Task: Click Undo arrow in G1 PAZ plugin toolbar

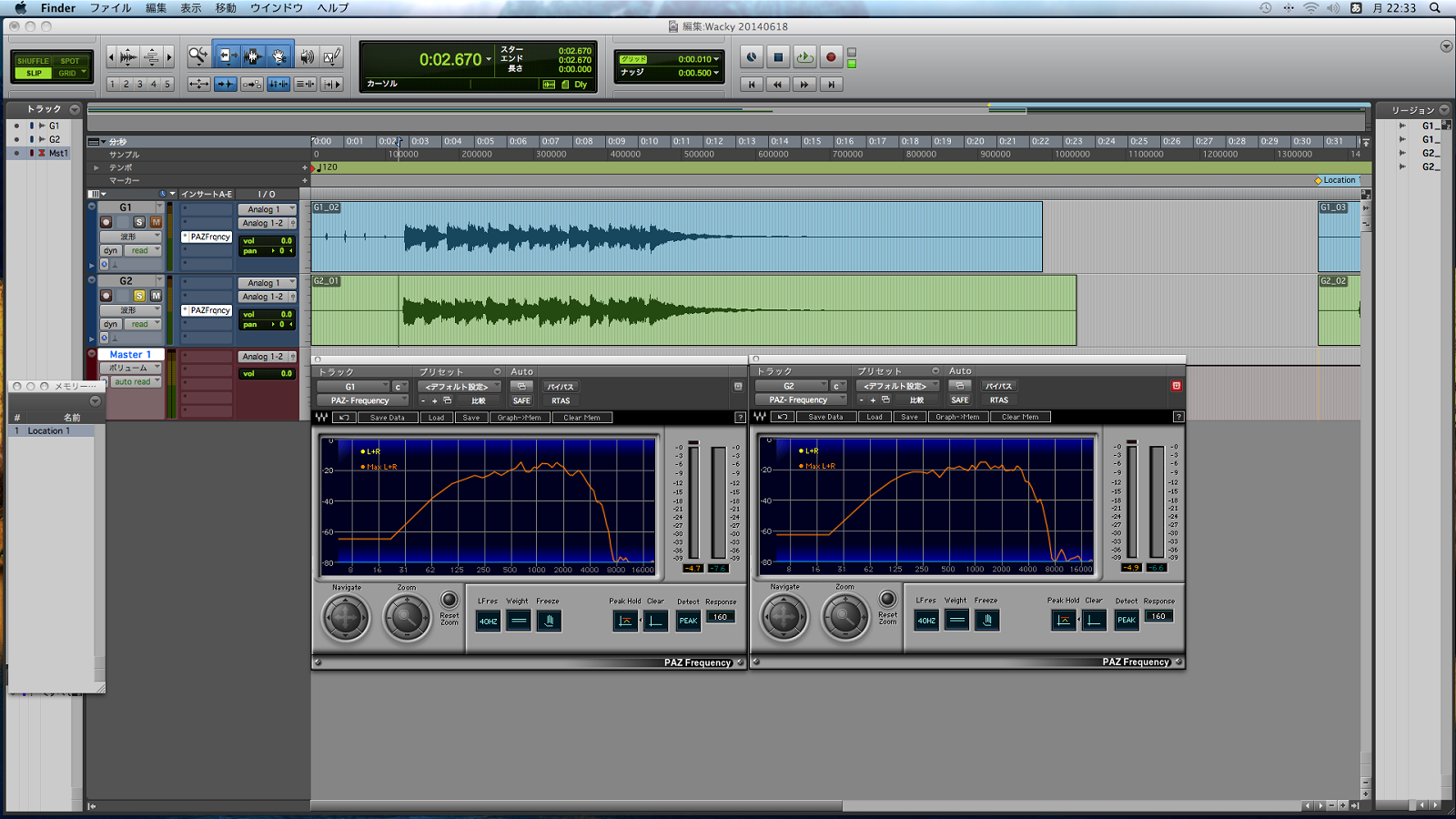Action: (x=344, y=418)
